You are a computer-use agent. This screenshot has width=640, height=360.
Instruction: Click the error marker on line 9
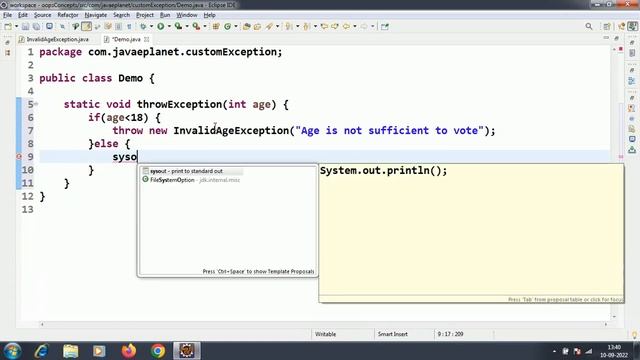click(x=19, y=157)
